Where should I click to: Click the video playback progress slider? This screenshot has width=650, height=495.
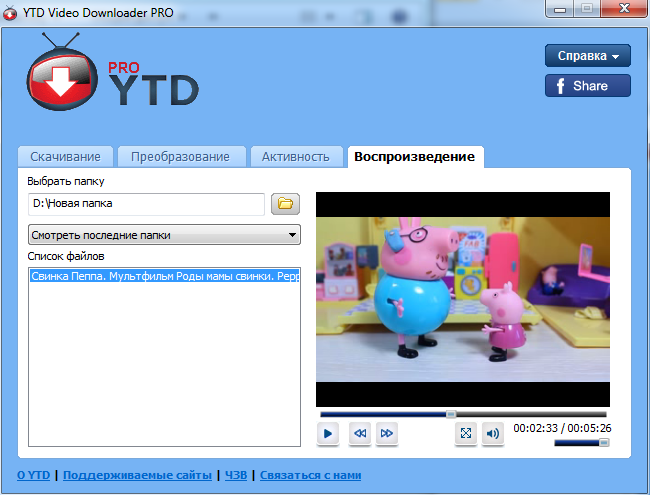coord(462,413)
